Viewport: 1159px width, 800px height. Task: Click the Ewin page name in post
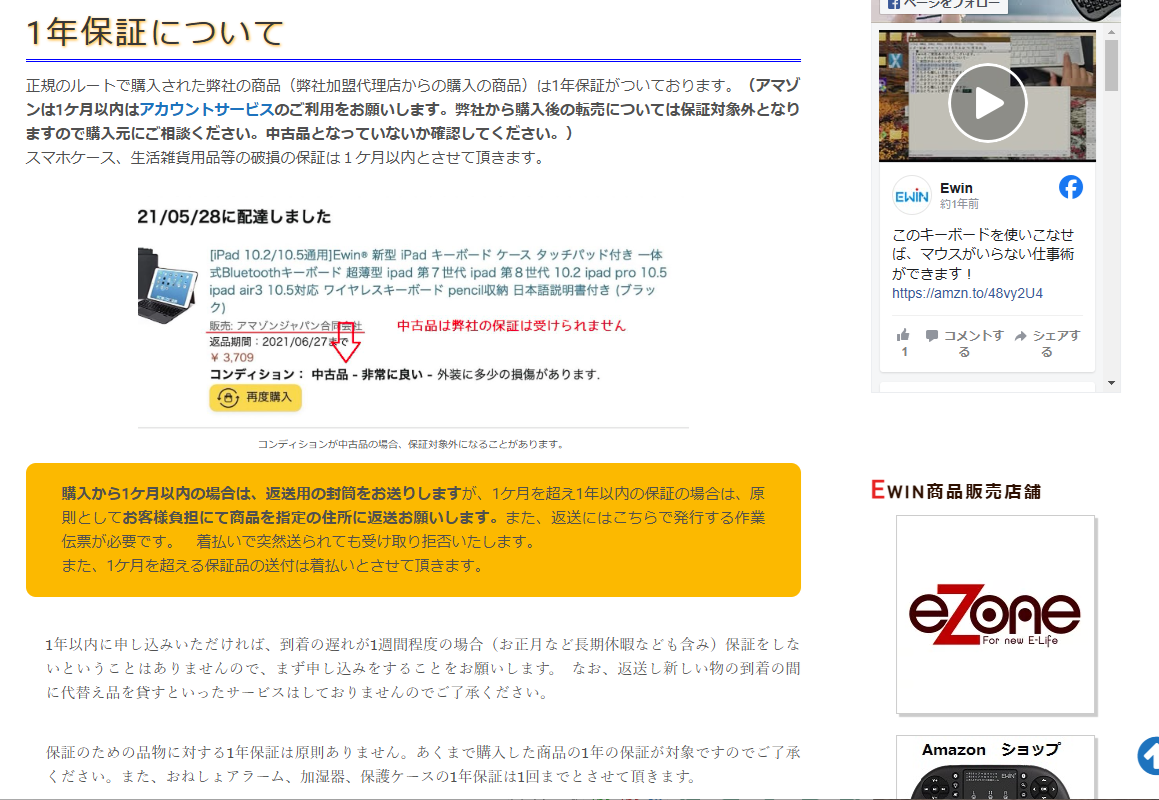(x=956, y=188)
